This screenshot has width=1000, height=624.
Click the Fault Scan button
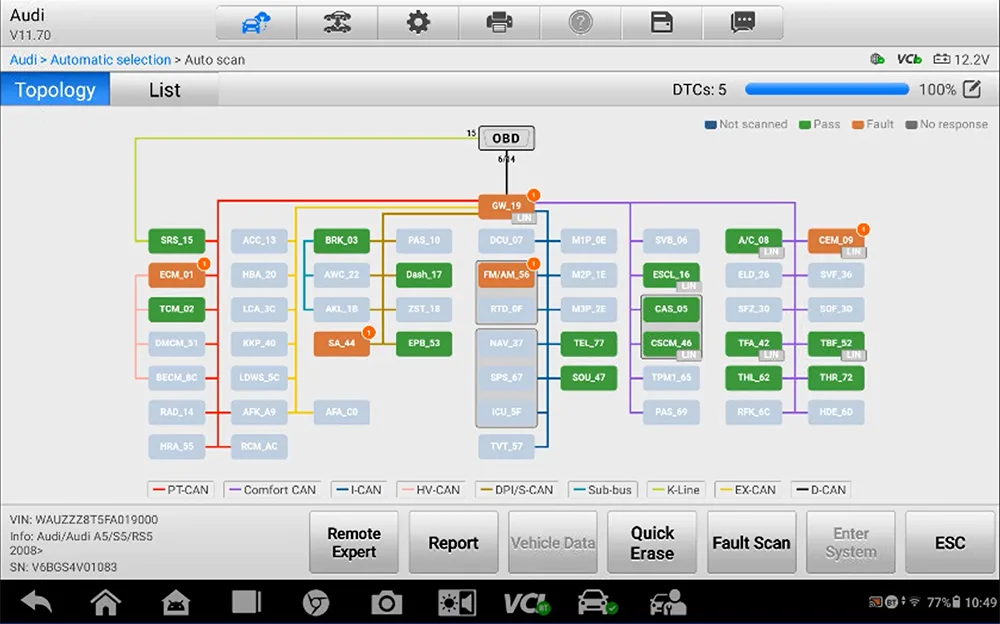[x=751, y=543]
